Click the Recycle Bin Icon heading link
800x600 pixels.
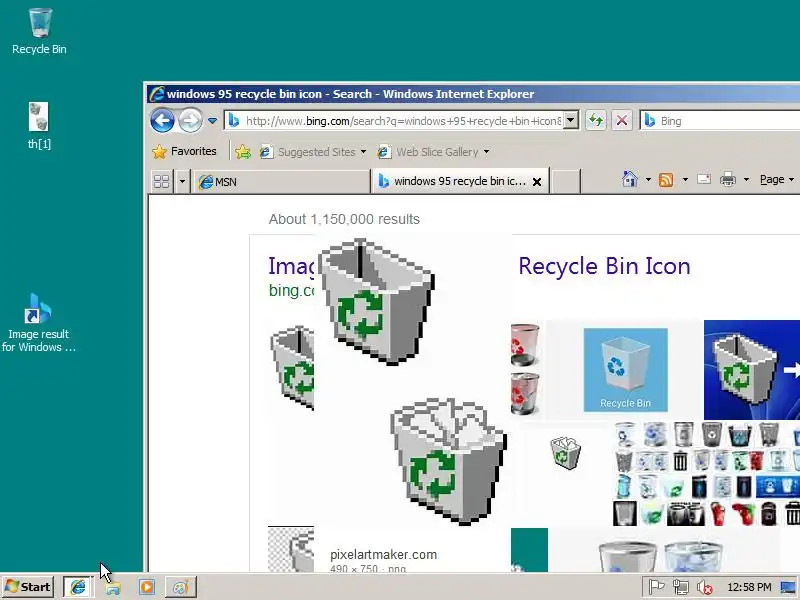[604, 266]
